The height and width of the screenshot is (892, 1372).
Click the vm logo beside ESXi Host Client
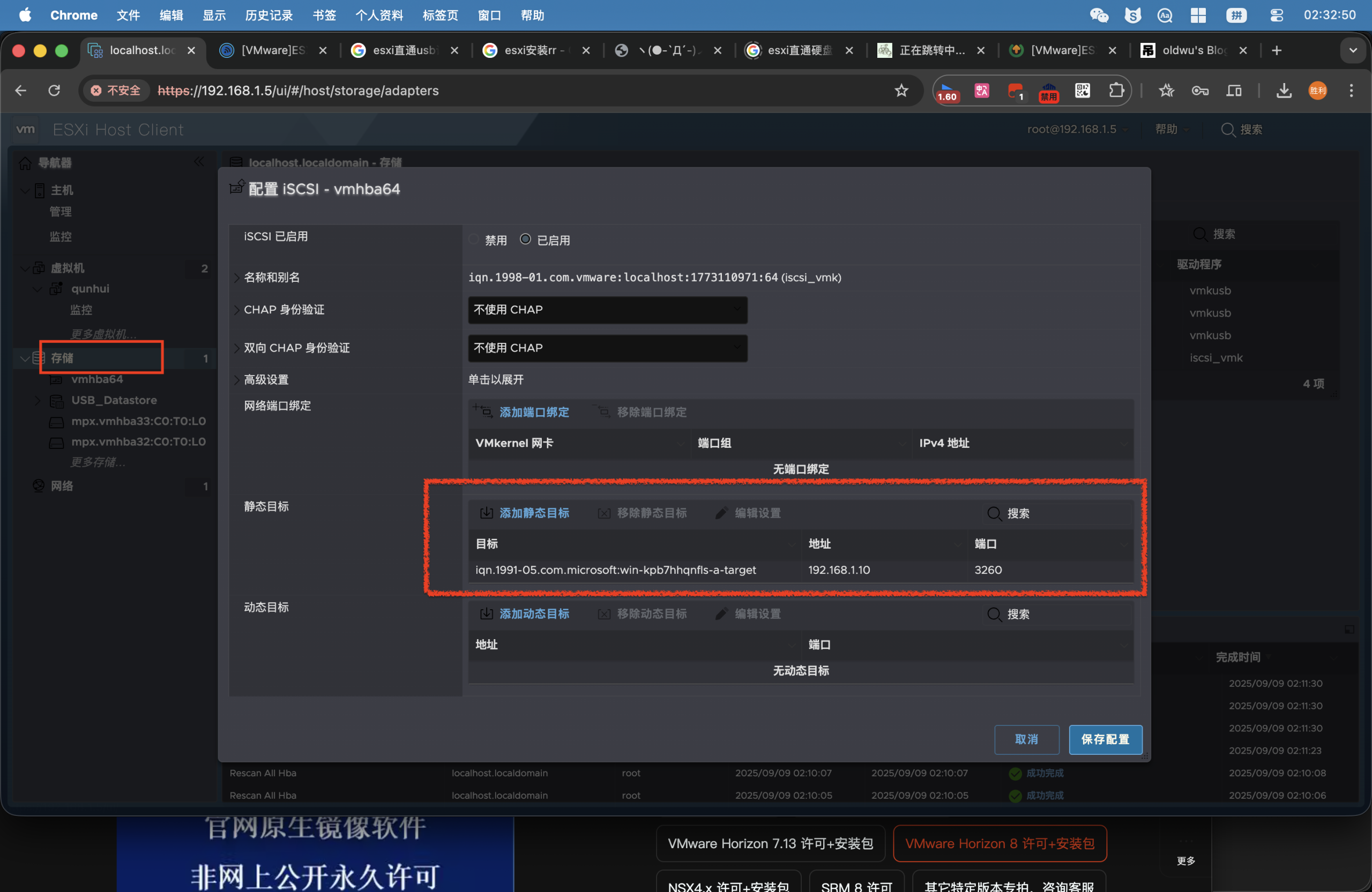click(25, 129)
